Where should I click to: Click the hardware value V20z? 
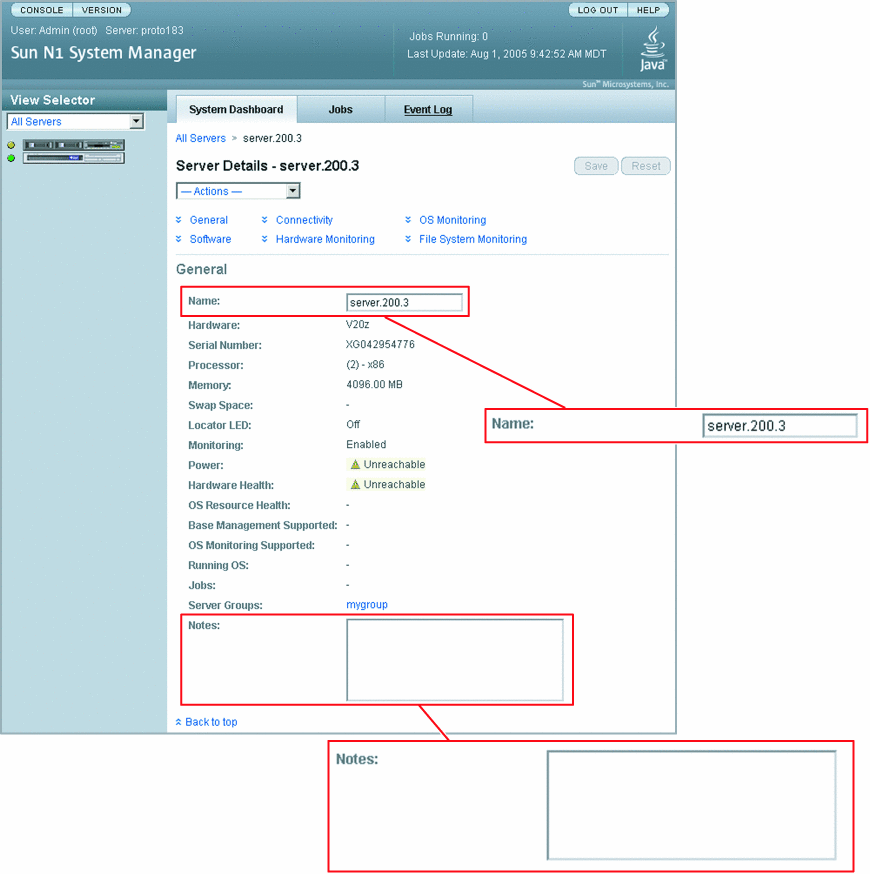(x=358, y=324)
